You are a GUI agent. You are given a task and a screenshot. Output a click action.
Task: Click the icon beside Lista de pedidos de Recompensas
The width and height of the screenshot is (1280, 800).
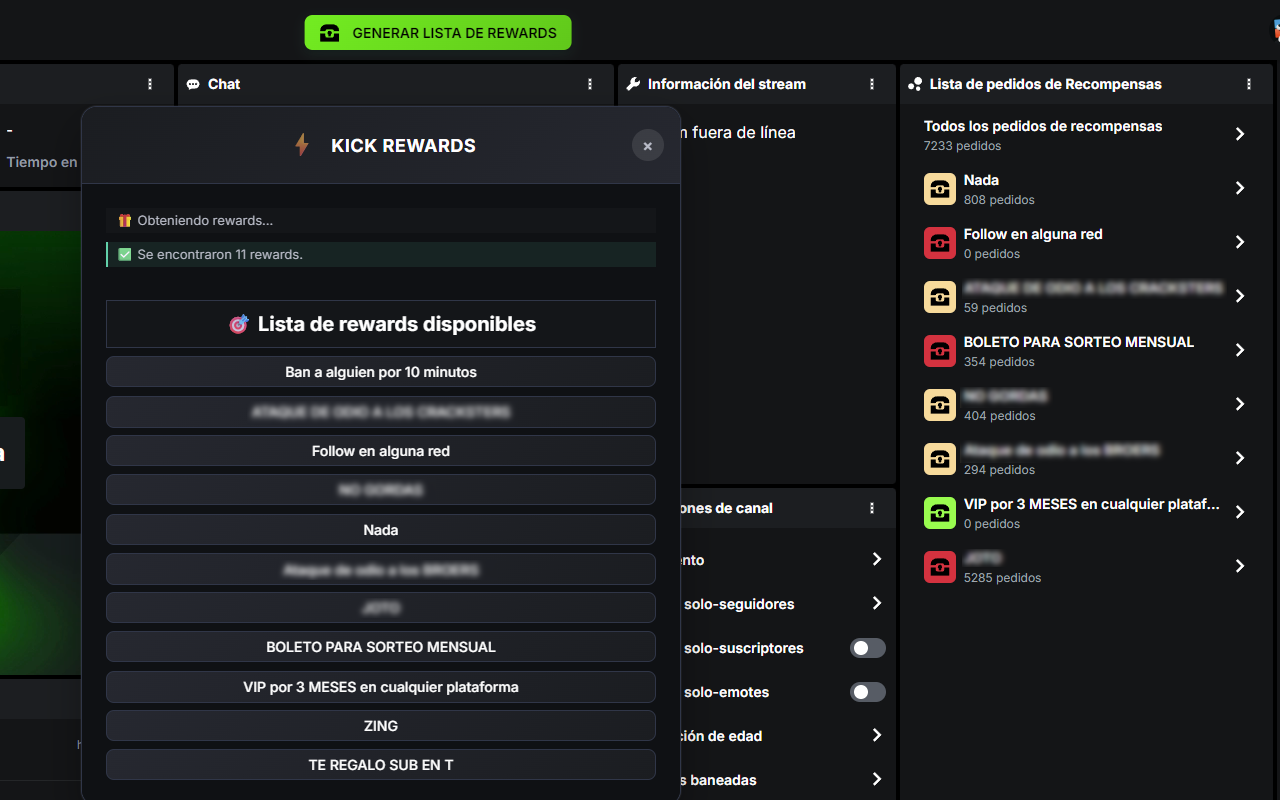[915, 84]
